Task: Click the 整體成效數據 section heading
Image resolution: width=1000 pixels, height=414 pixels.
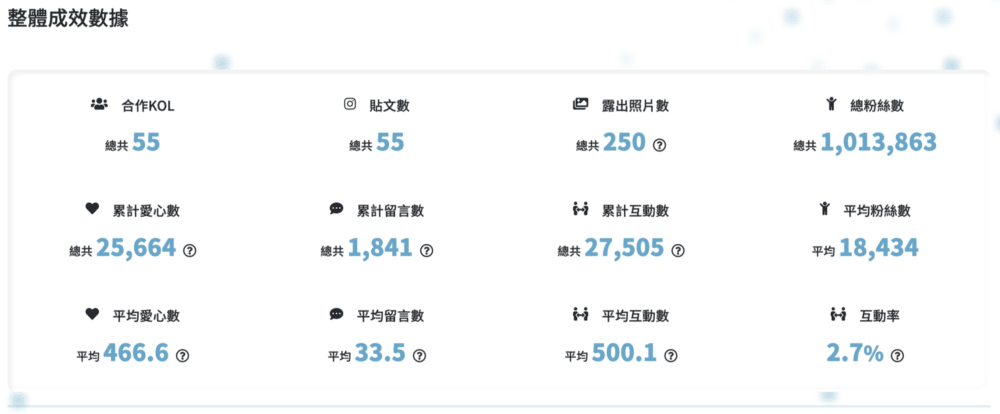Action: click(x=68, y=18)
